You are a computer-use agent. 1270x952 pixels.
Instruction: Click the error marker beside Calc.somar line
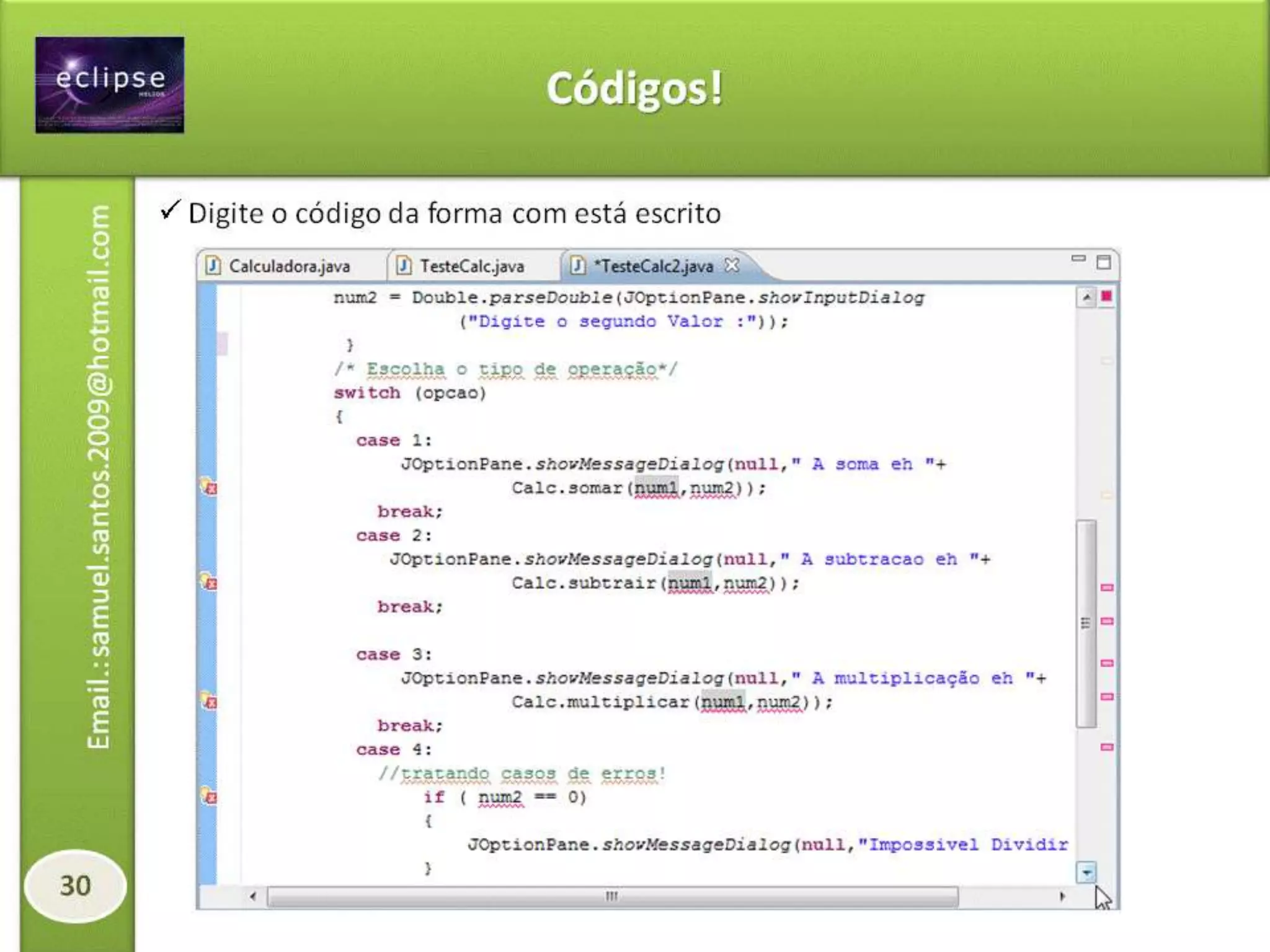point(209,487)
